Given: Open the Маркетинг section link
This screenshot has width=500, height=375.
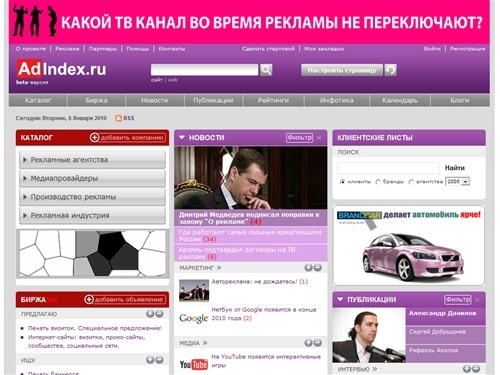Looking at the screenshot, I should [200, 268].
